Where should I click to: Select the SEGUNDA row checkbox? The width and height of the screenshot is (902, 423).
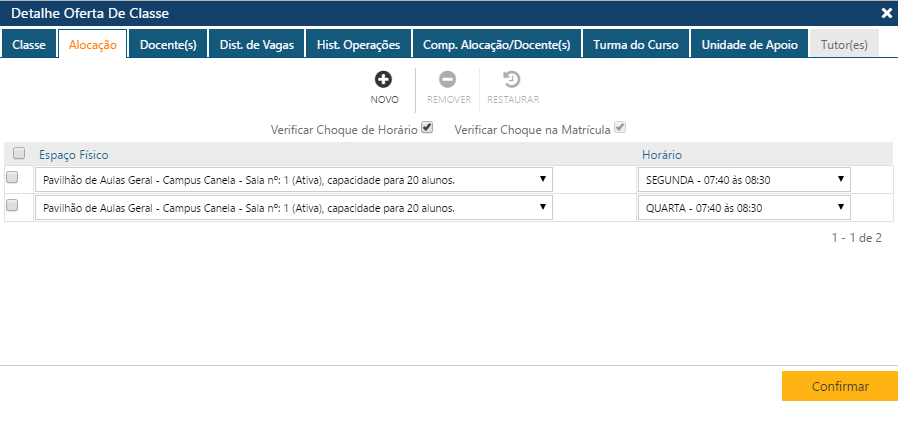coord(12,178)
